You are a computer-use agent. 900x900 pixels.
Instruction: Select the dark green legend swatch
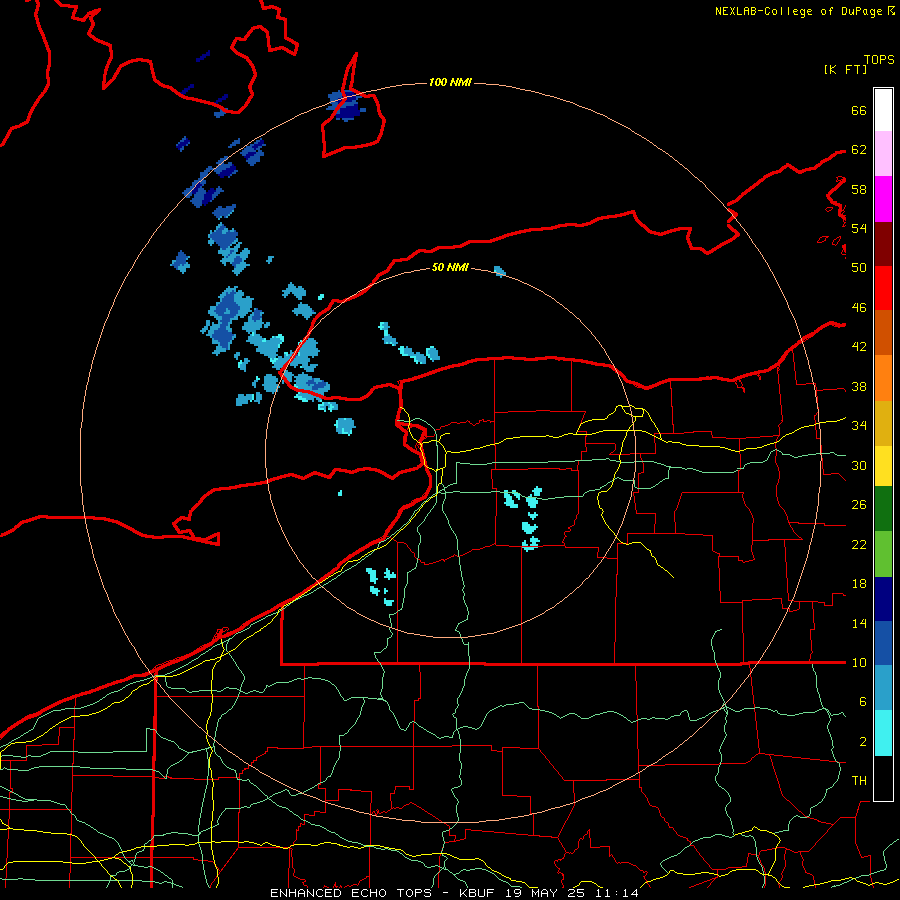[883, 509]
